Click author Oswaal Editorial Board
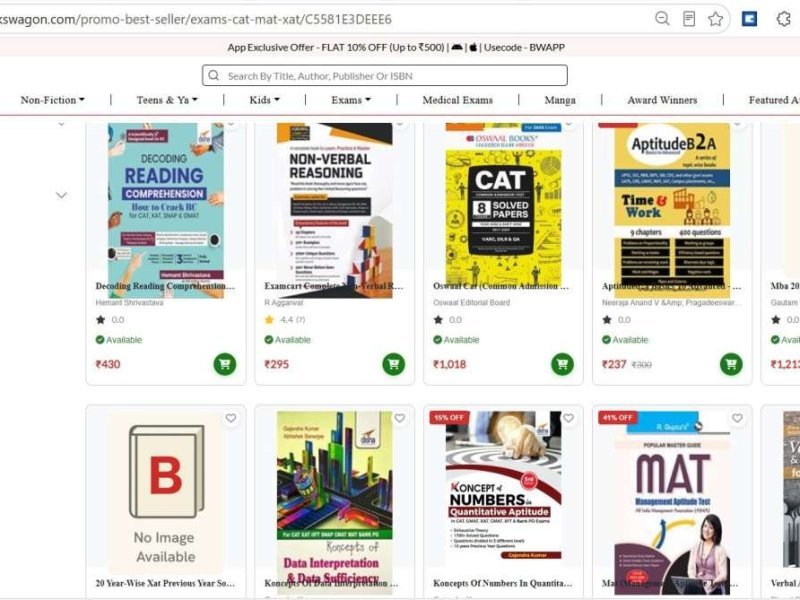This screenshot has height=600, width=800. click(x=471, y=303)
